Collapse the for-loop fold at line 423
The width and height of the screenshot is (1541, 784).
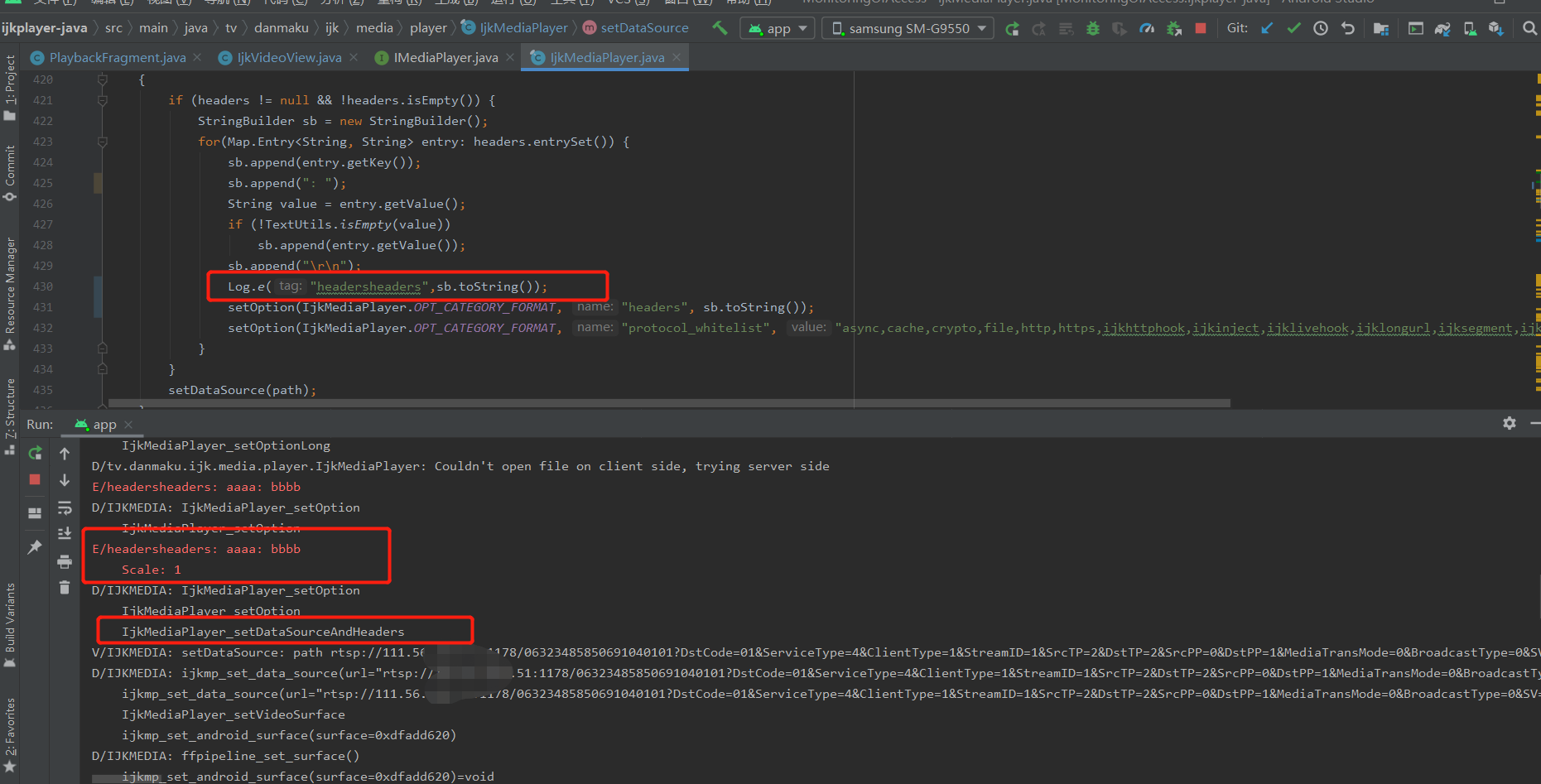[103, 142]
